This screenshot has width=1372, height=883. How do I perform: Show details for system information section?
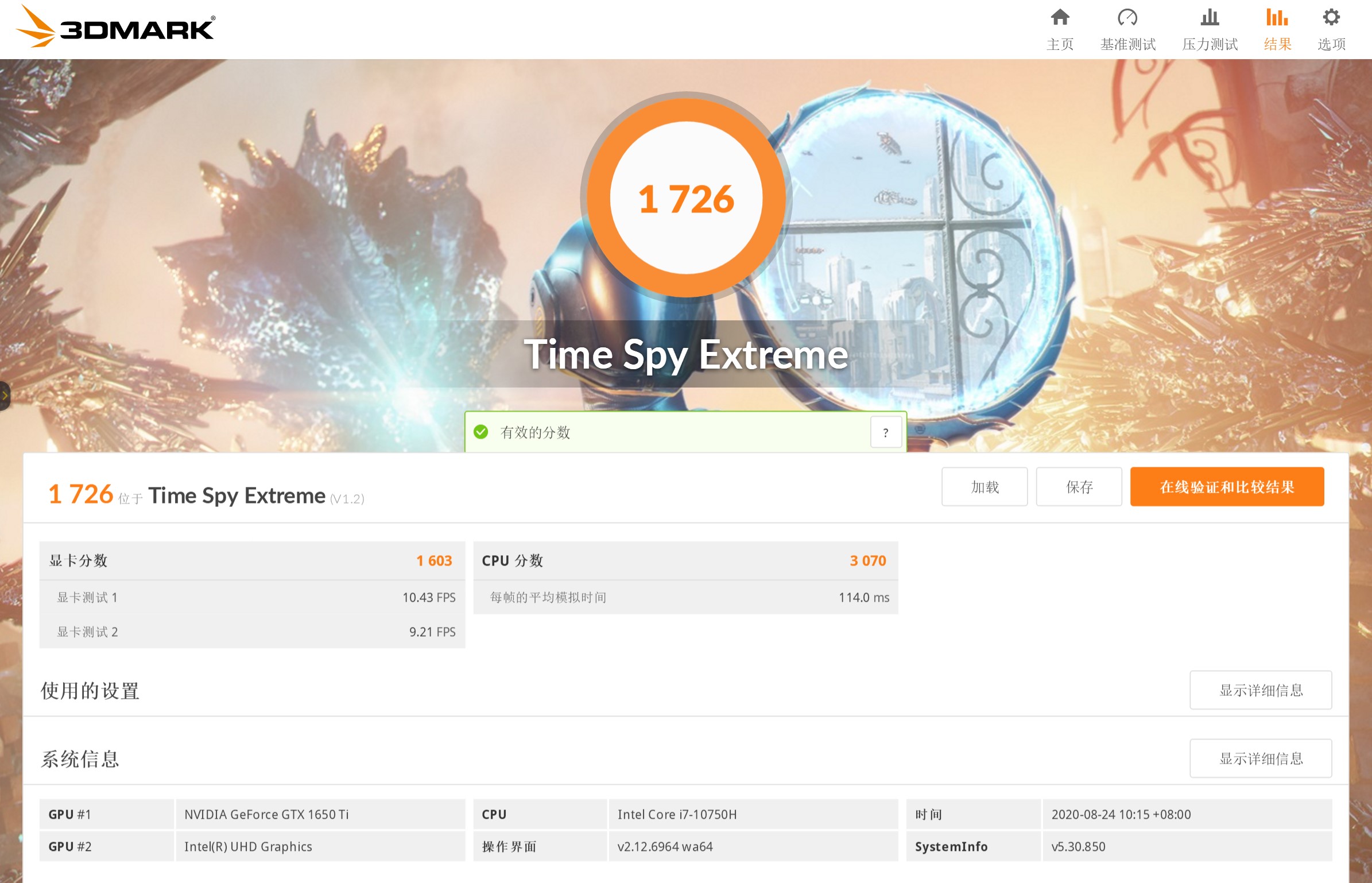[x=1260, y=758]
